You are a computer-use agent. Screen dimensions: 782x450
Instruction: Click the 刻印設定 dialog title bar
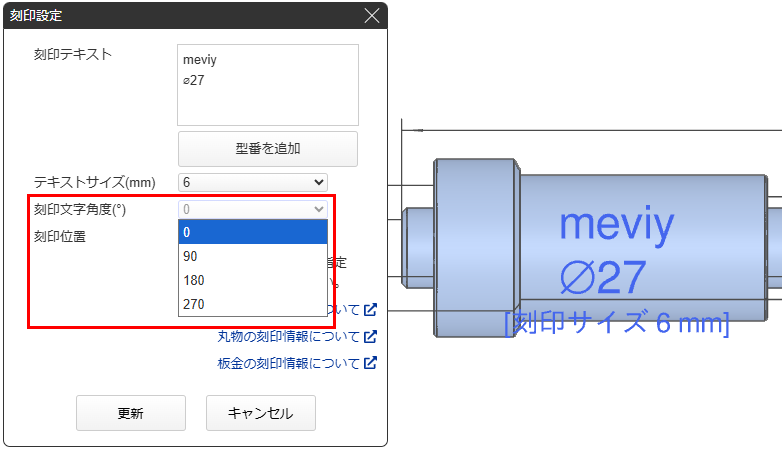click(x=180, y=16)
